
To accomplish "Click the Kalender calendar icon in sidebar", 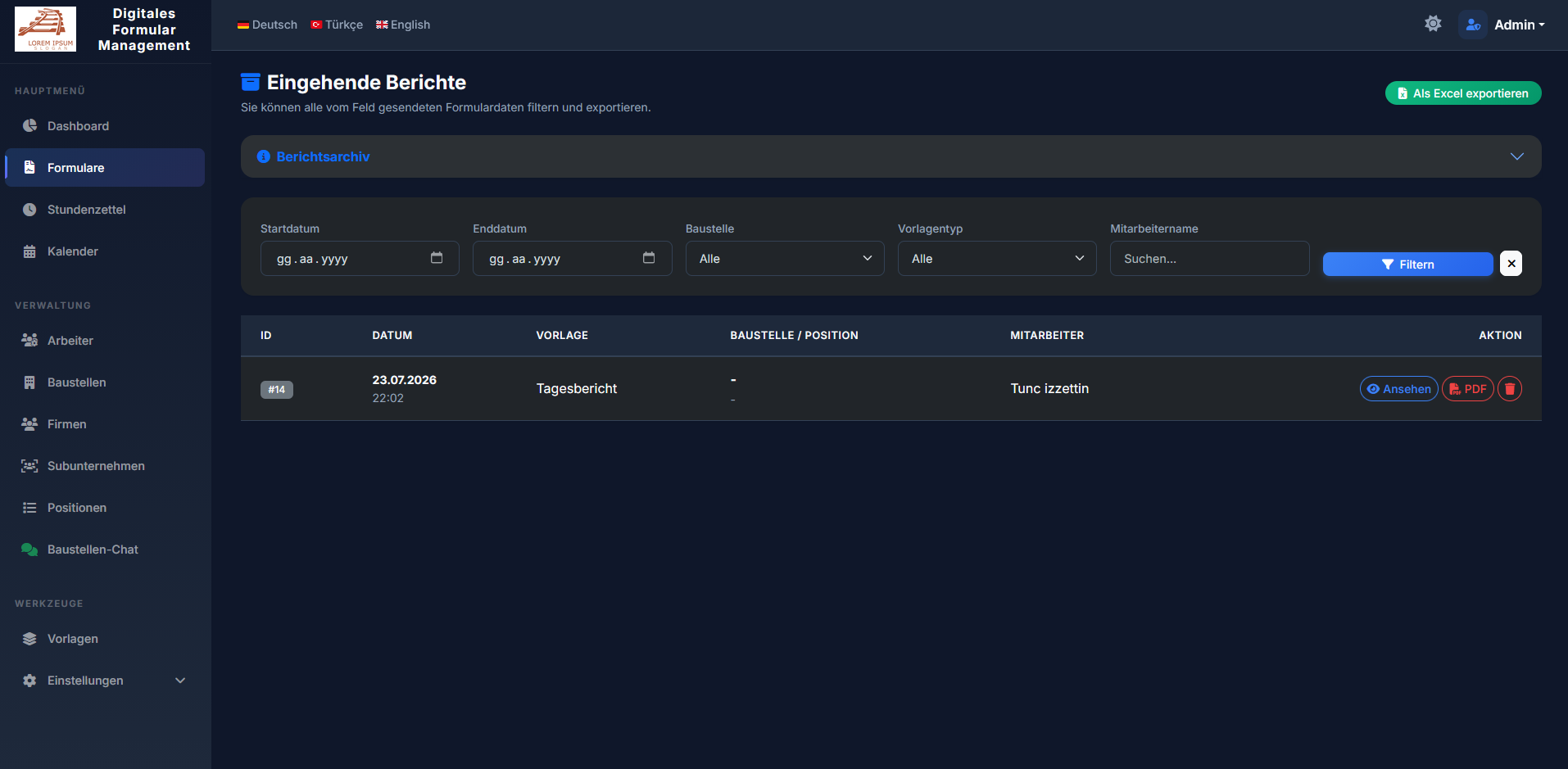I will tap(29, 251).
